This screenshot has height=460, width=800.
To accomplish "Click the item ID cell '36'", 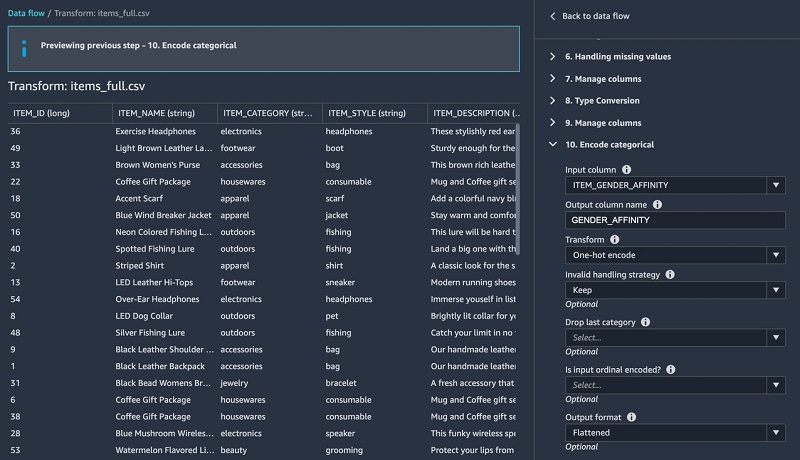I will tap(15, 132).
